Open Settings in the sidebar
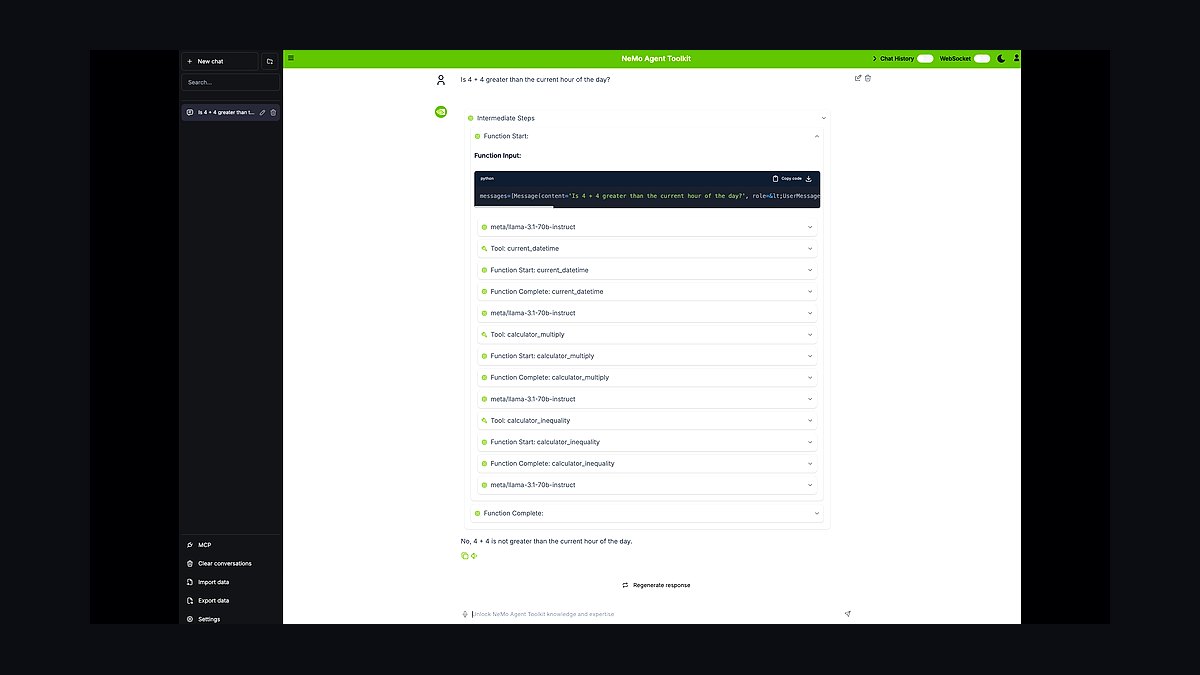 coord(232,619)
